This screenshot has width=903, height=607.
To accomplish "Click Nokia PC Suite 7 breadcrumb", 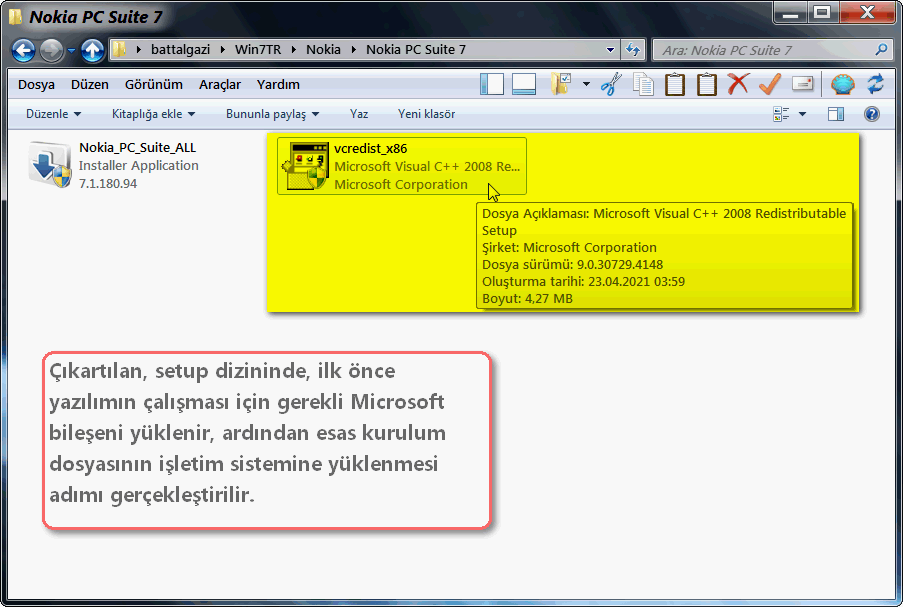I will click(416, 50).
